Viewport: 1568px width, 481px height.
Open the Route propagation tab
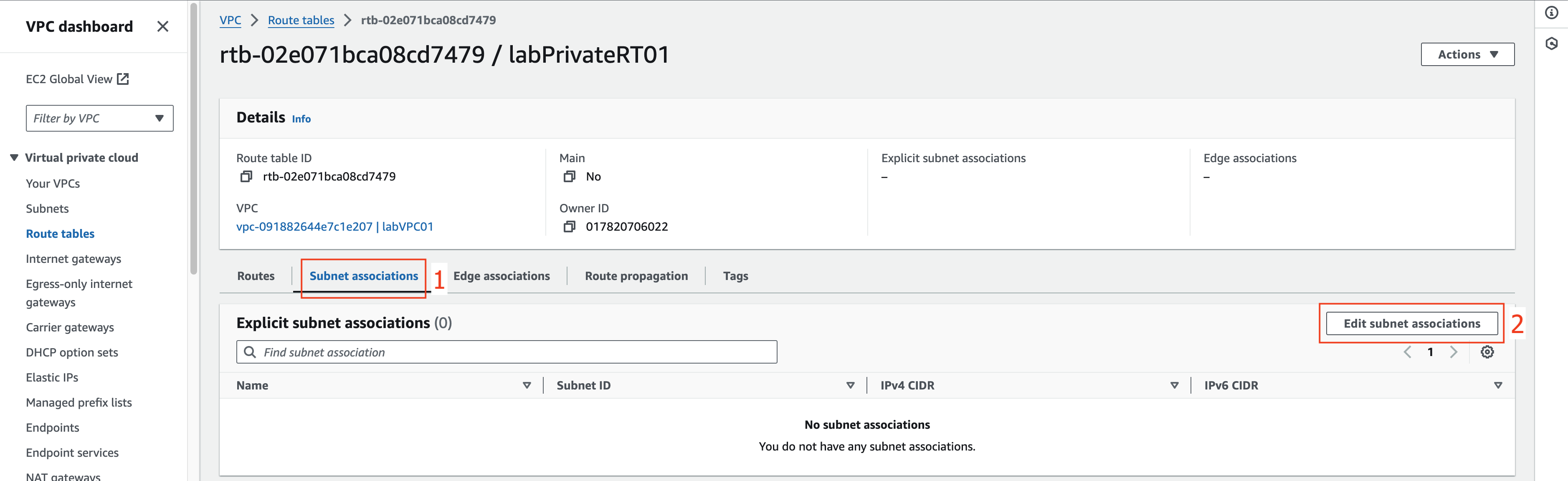[x=636, y=276]
